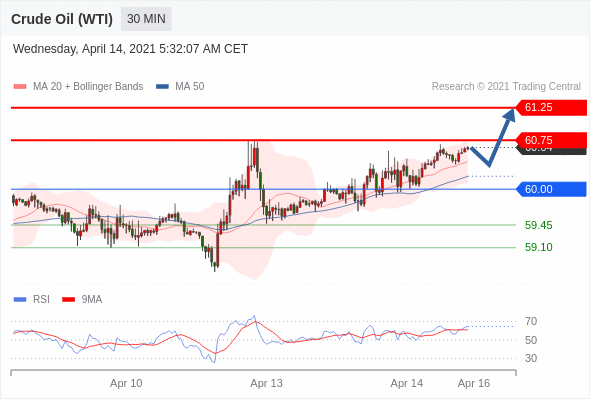Toggle the RSI legend entry
Screen dimensions: 590x400
coord(31,300)
